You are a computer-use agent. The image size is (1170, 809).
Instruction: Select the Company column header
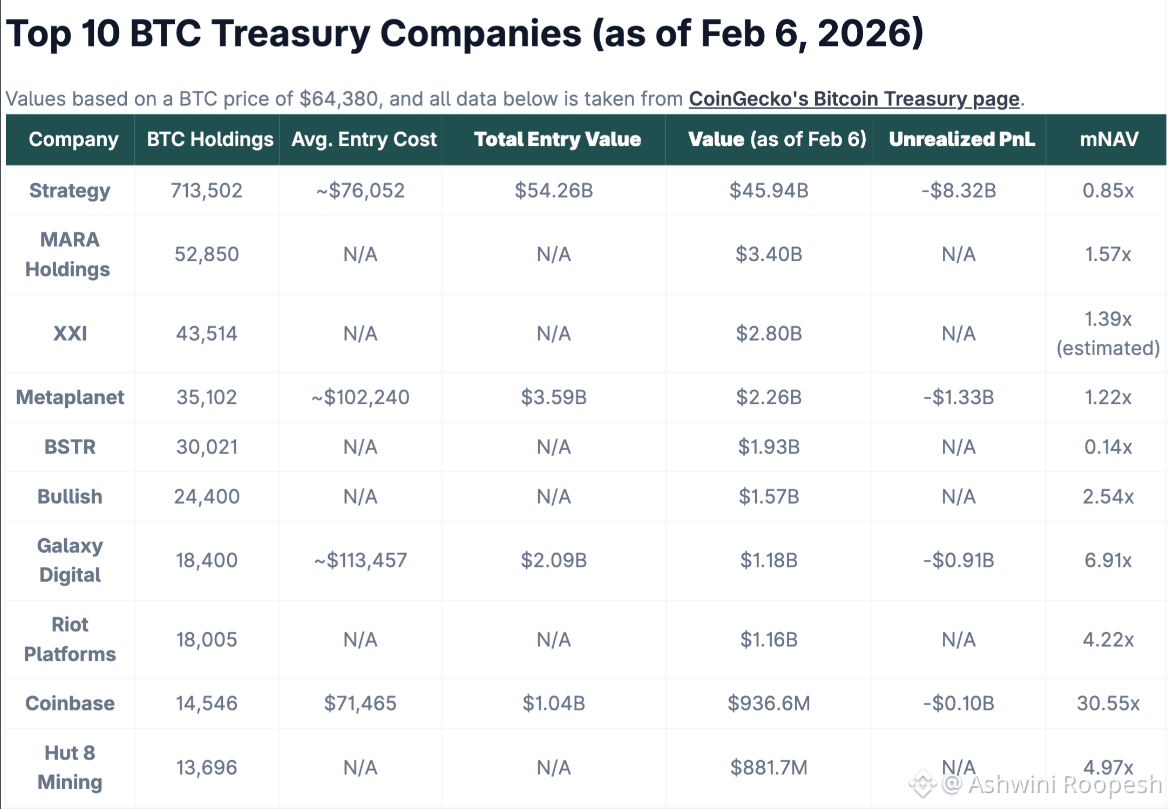tap(73, 140)
